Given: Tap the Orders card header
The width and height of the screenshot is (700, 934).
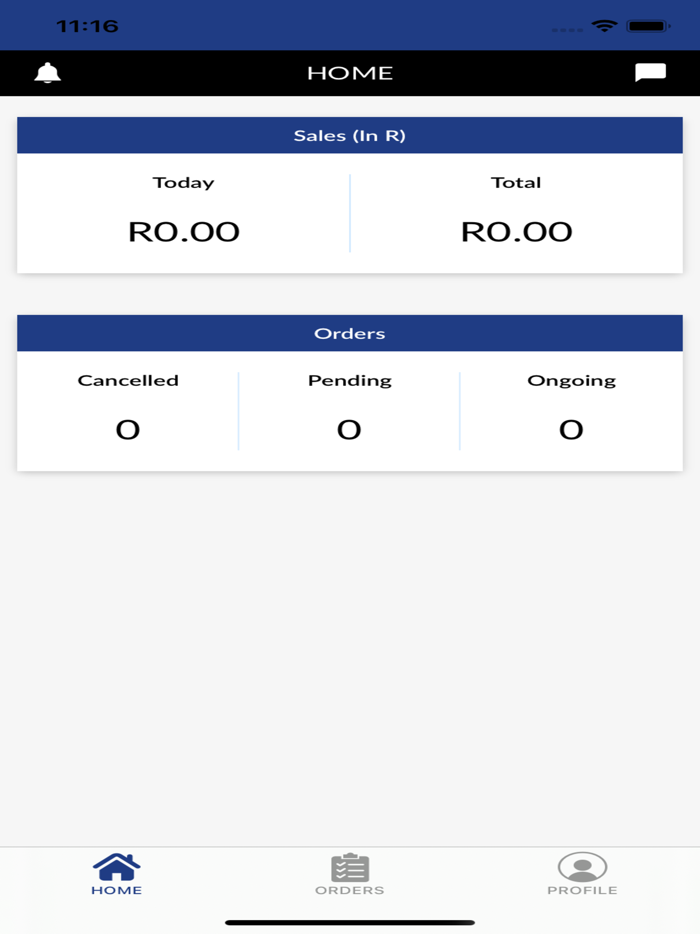Looking at the screenshot, I should click(x=349, y=333).
